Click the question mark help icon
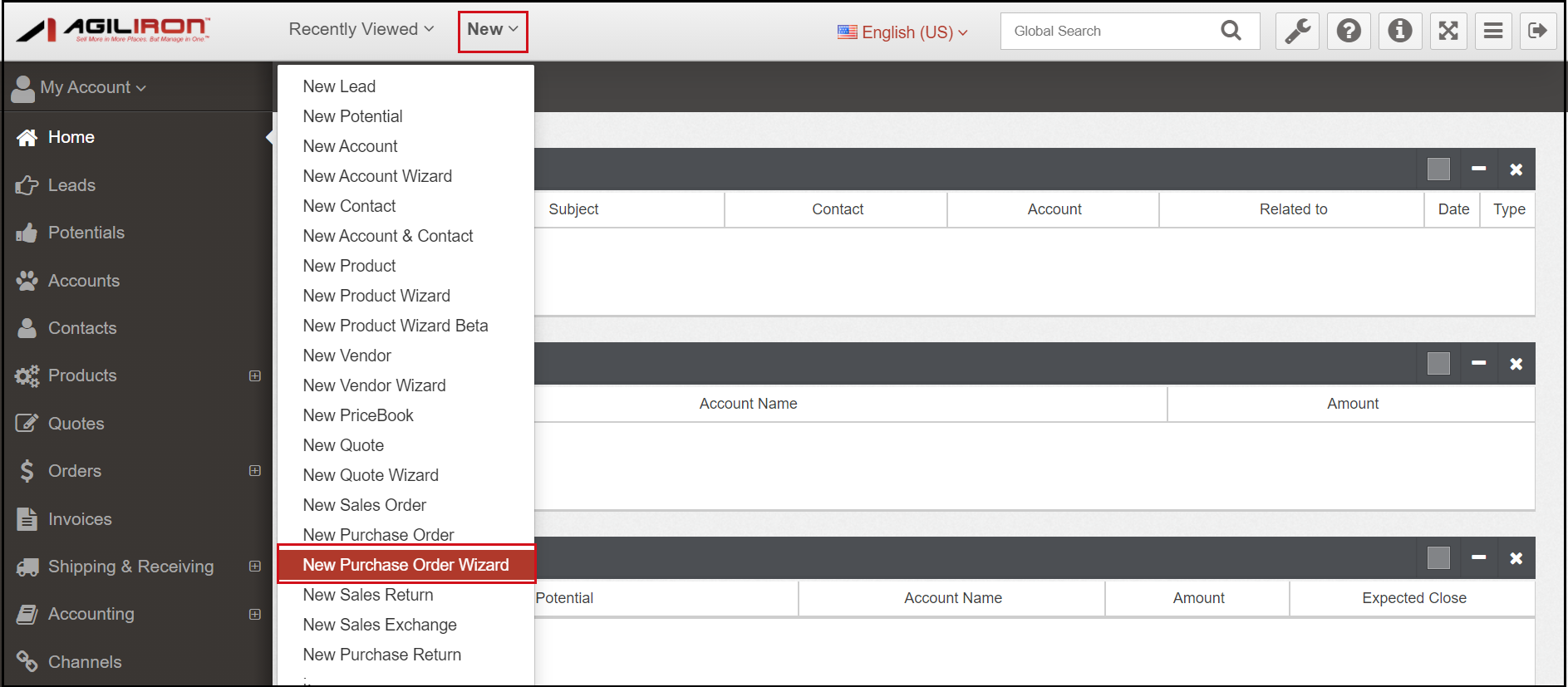Screen dimensions: 1568x687 coord(1349,32)
